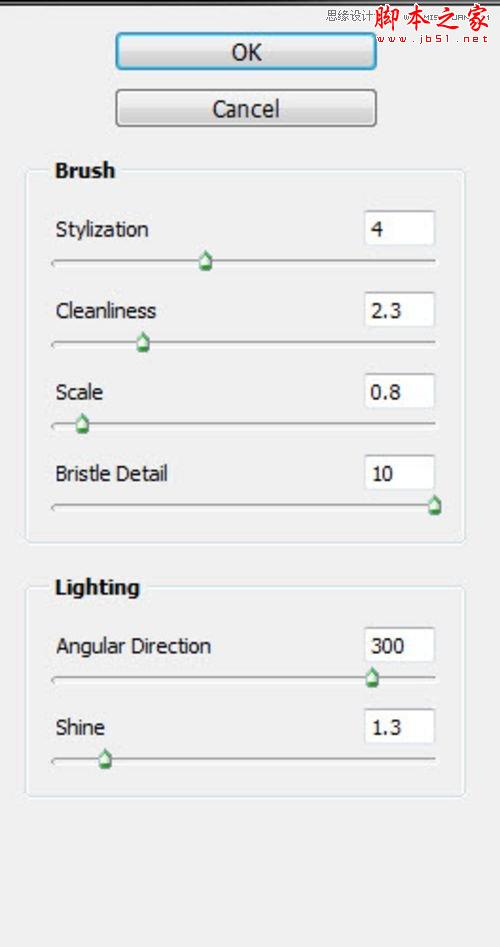Confirm the filter with the OK button
This screenshot has height=947, width=500.
coord(246,51)
